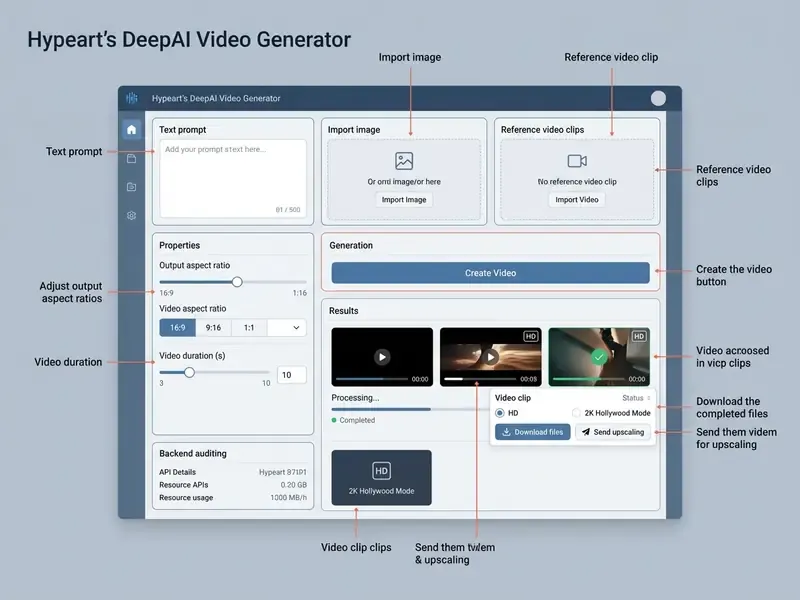Click Send upscaling button
Image resolution: width=800 pixels, height=600 pixels.
pyautogui.click(x=613, y=432)
